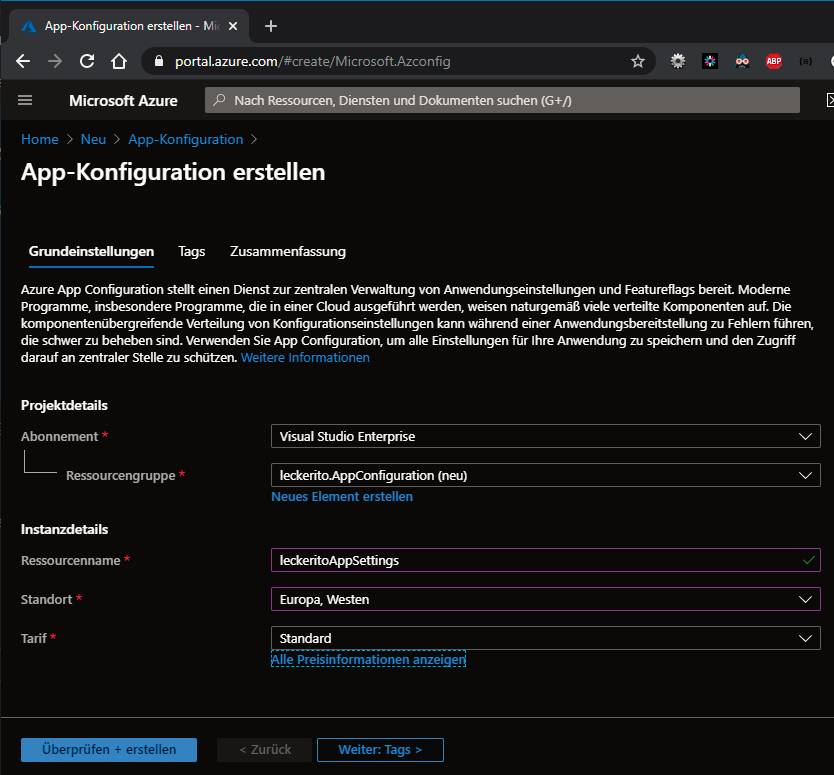Expand the Abonnement dropdown

[x=546, y=436]
